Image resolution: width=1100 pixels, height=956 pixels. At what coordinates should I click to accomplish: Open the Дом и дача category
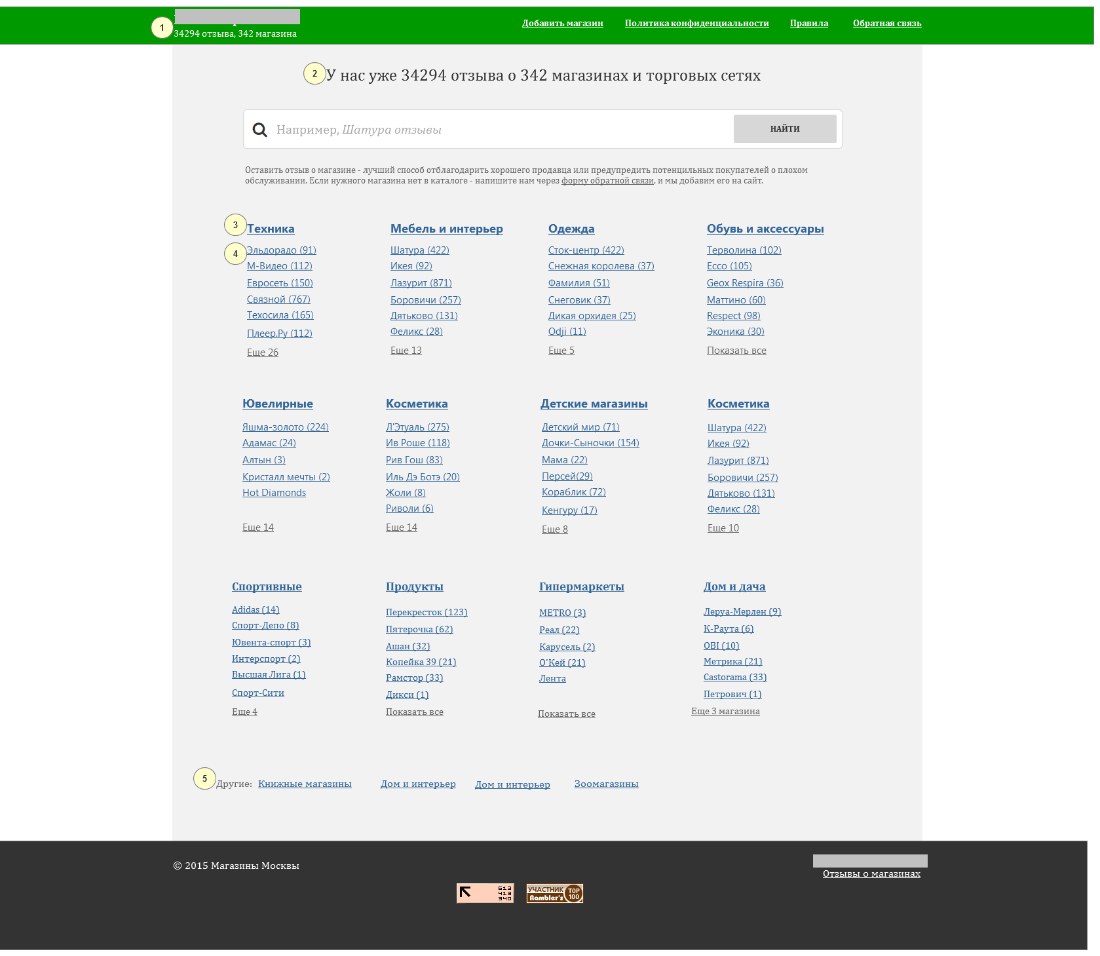[x=734, y=586]
